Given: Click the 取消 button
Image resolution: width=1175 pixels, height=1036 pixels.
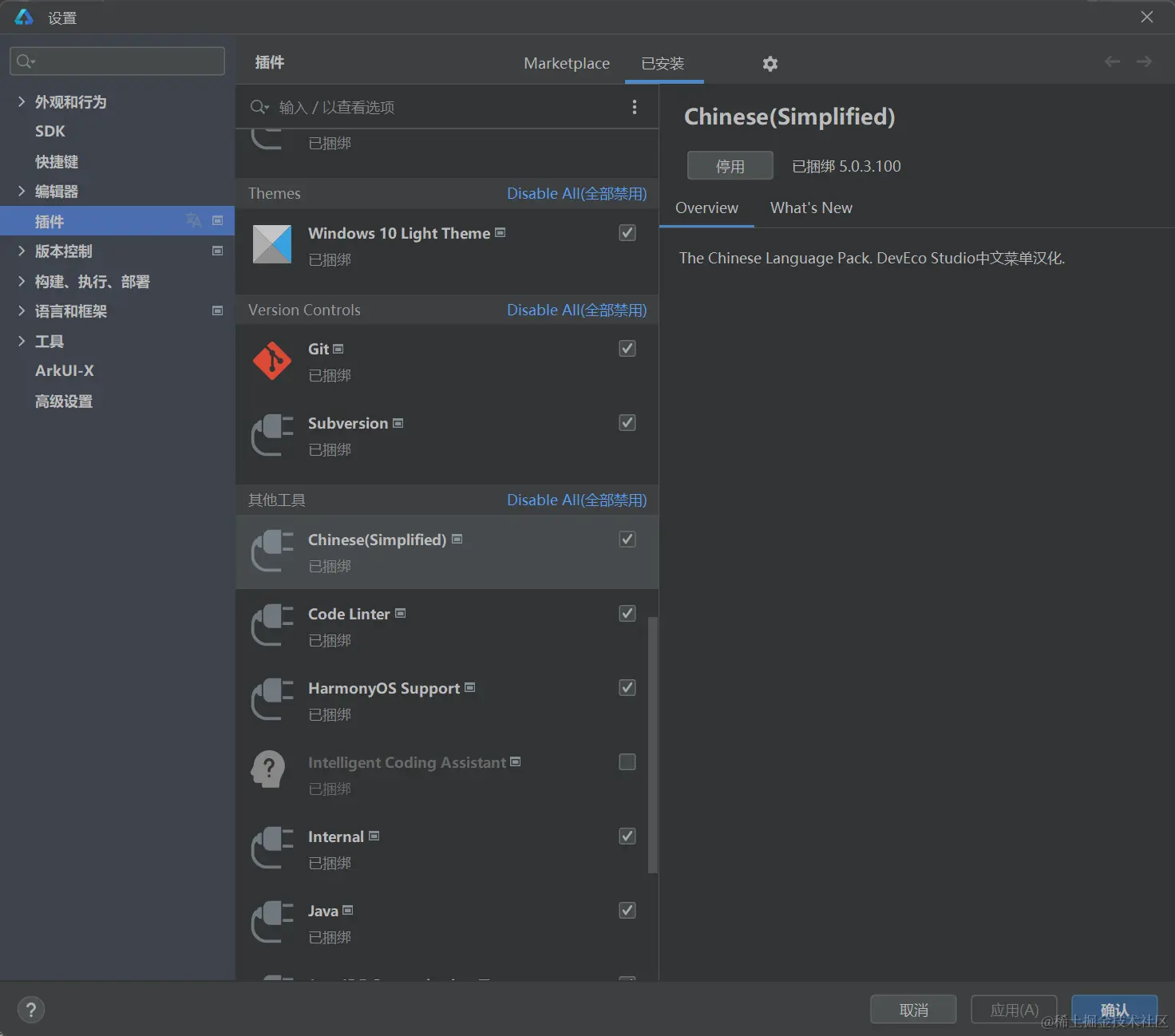Looking at the screenshot, I should tap(913, 1010).
